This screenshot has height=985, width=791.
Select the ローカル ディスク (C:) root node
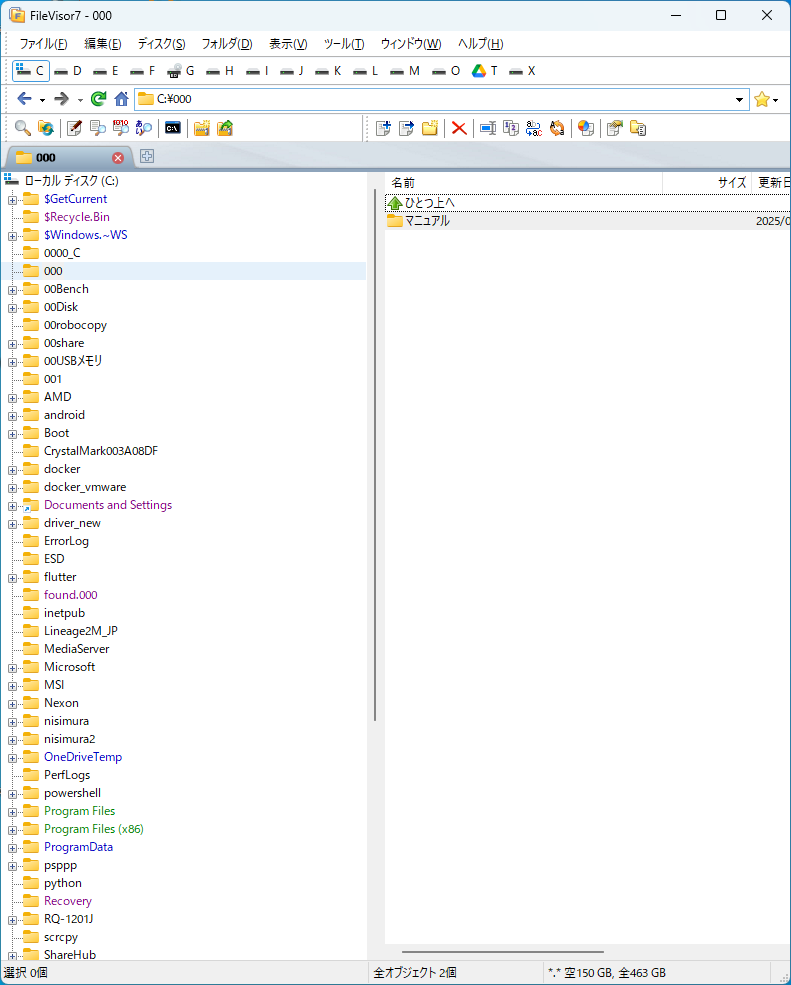[71, 181]
